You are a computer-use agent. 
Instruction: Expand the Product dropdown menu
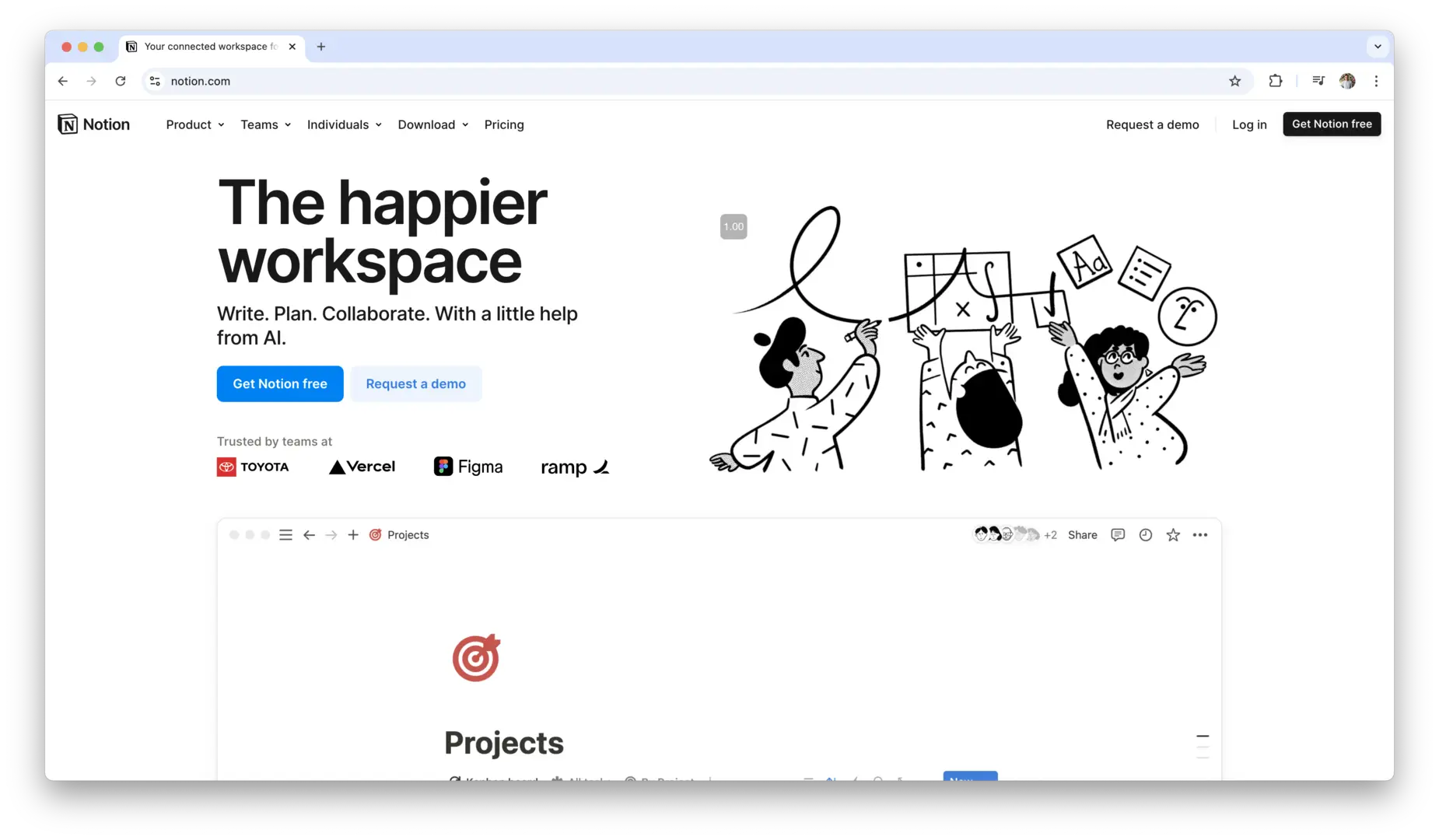click(195, 124)
